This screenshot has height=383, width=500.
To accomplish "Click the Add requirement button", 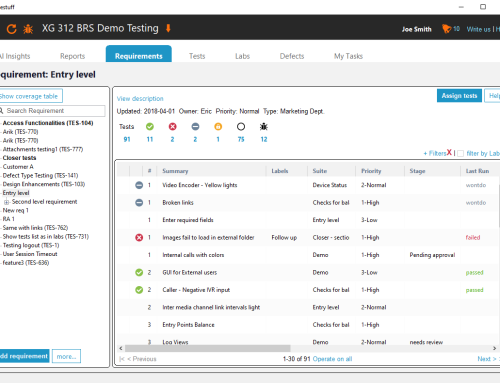I will tap(24, 356).
